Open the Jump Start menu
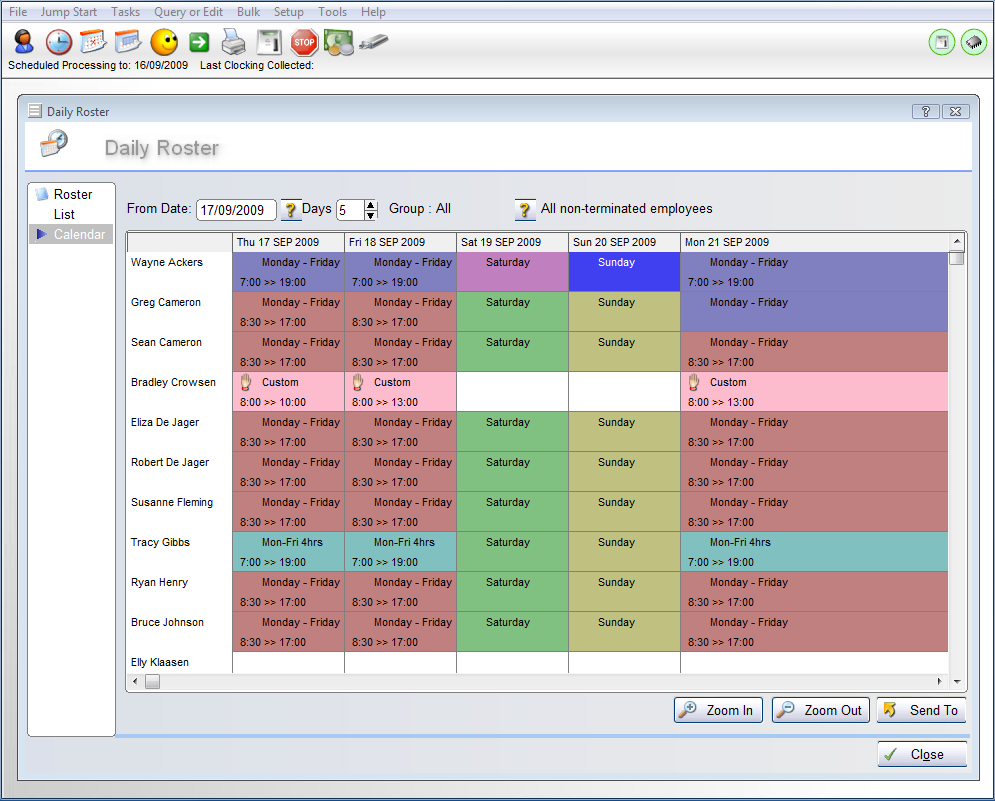995x801 pixels. 69,12
